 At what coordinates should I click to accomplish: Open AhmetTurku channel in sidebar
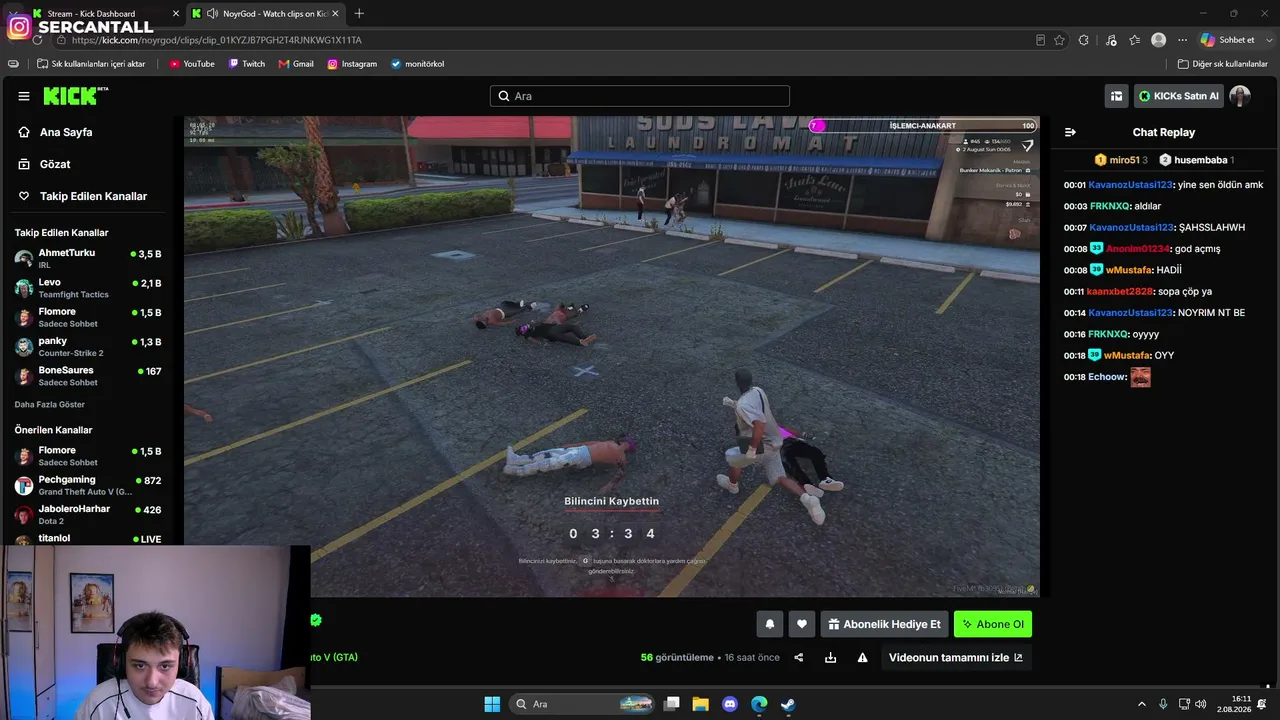point(88,258)
